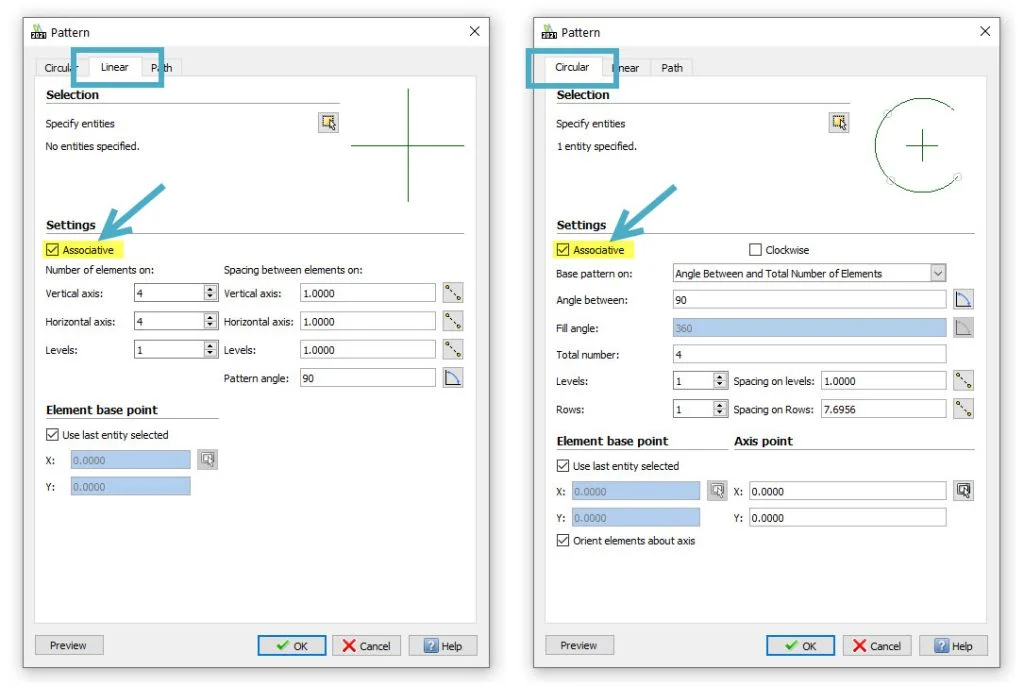Click Cancel in the Linear pattern dialog
Image resolution: width=1024 pixels, height=686 pixels.
click(366, 646)
